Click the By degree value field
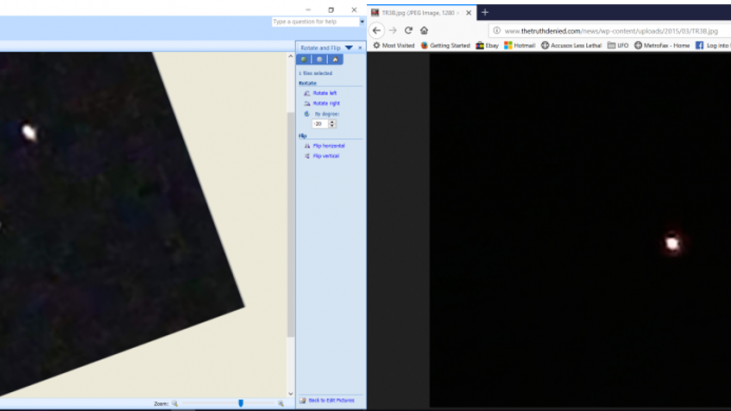 point(320,124)
